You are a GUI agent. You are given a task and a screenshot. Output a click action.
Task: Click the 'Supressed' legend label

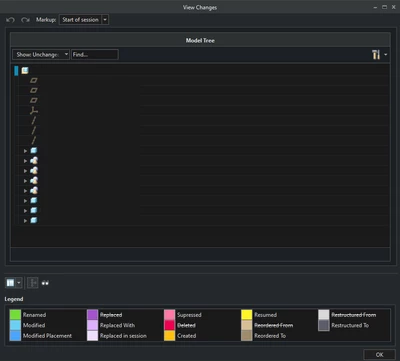point(189,315)
